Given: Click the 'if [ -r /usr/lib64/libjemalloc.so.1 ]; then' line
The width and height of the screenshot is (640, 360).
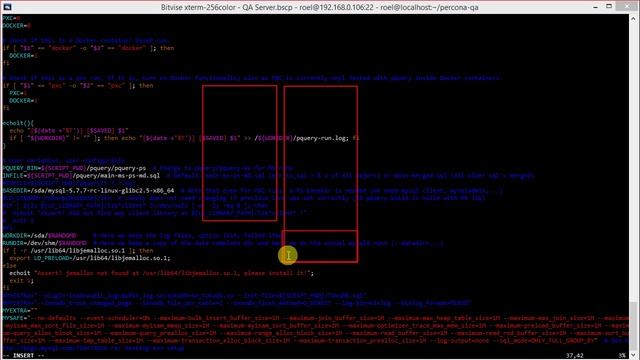Looking at the screenshot, I should 78,251.
